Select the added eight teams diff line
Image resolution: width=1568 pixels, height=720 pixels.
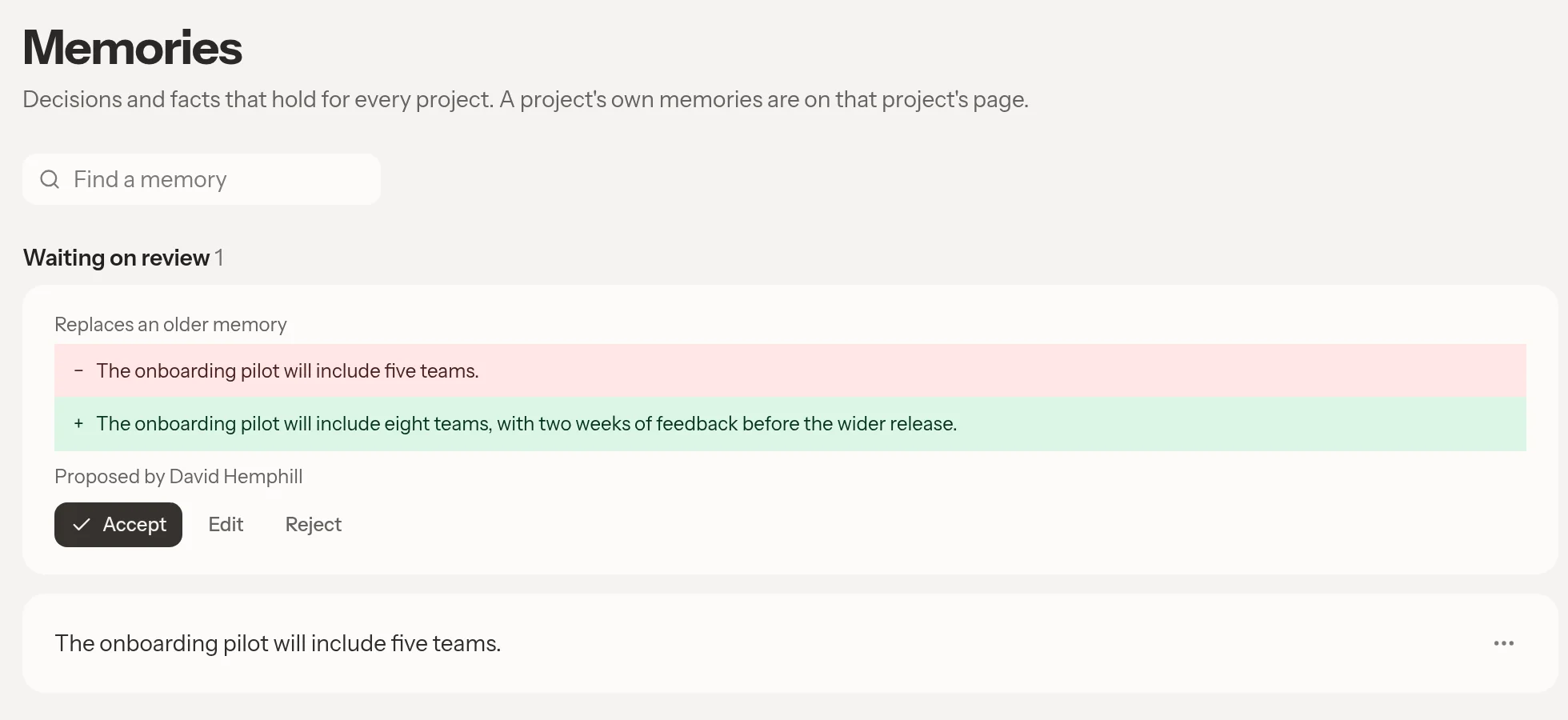tap(790, 424)
